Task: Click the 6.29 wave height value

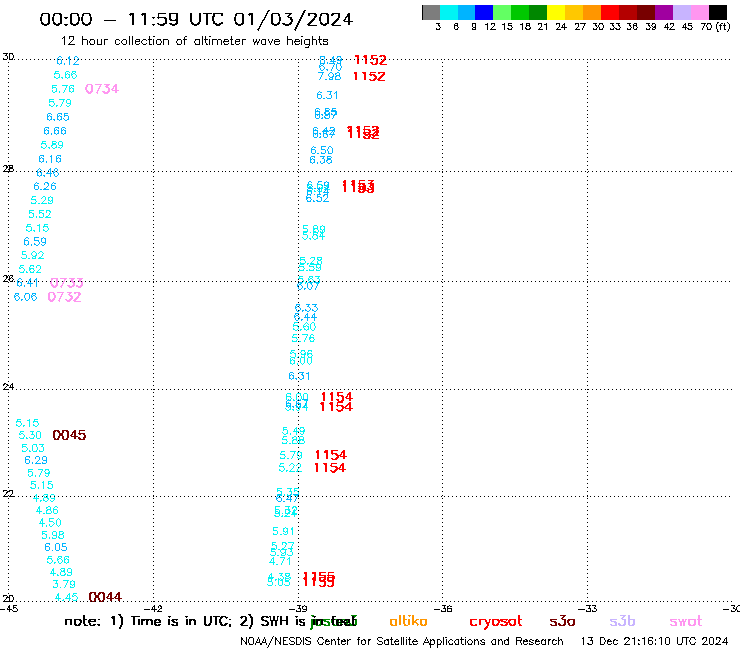Action: click(36, 460)
